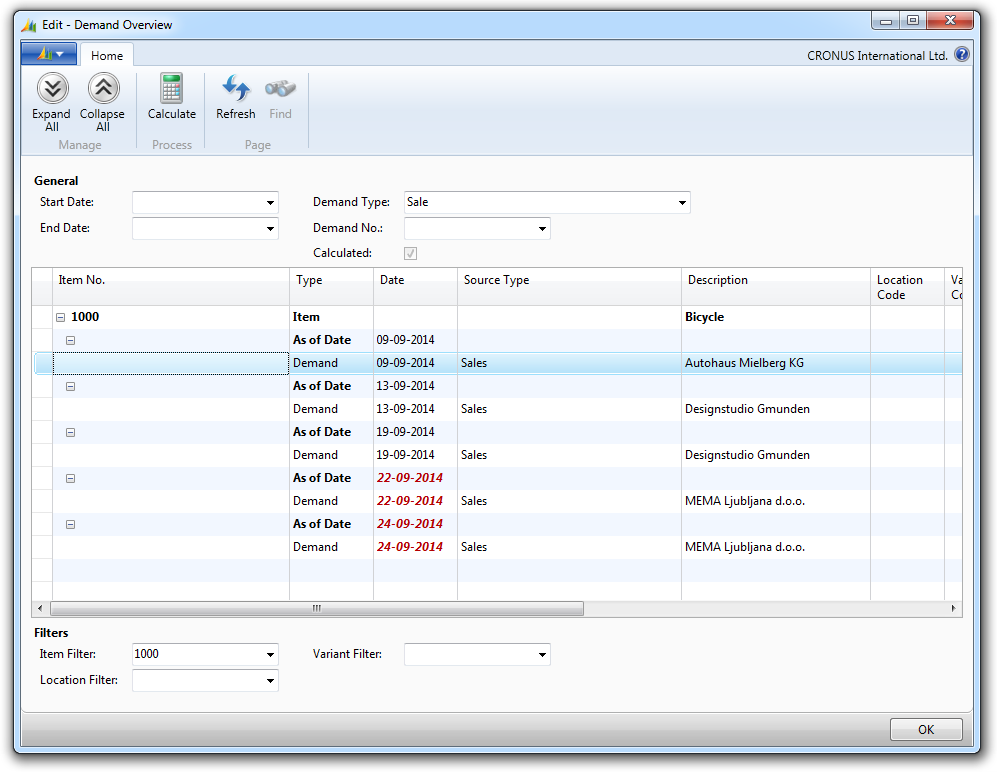
Task: Open the Demand Type dropdown
Action: pyautogui.click(x=682, y=203)
